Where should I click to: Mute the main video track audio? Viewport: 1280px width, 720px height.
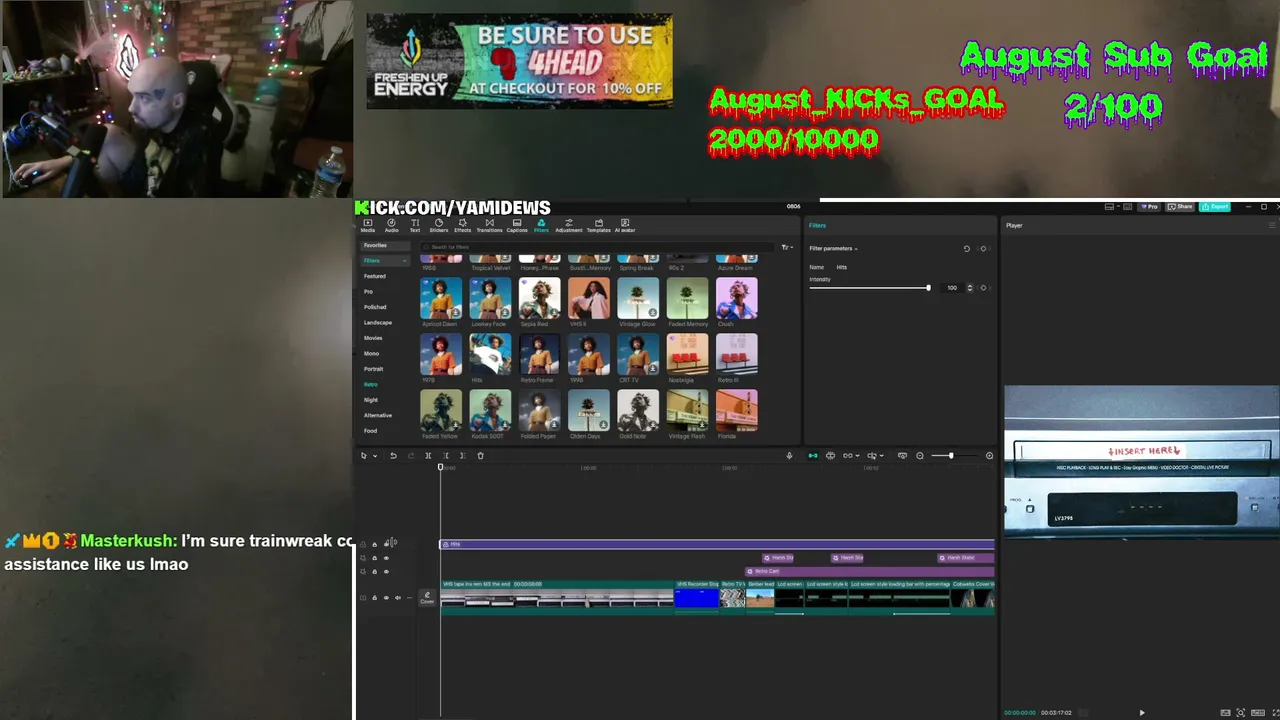[397, 598]
